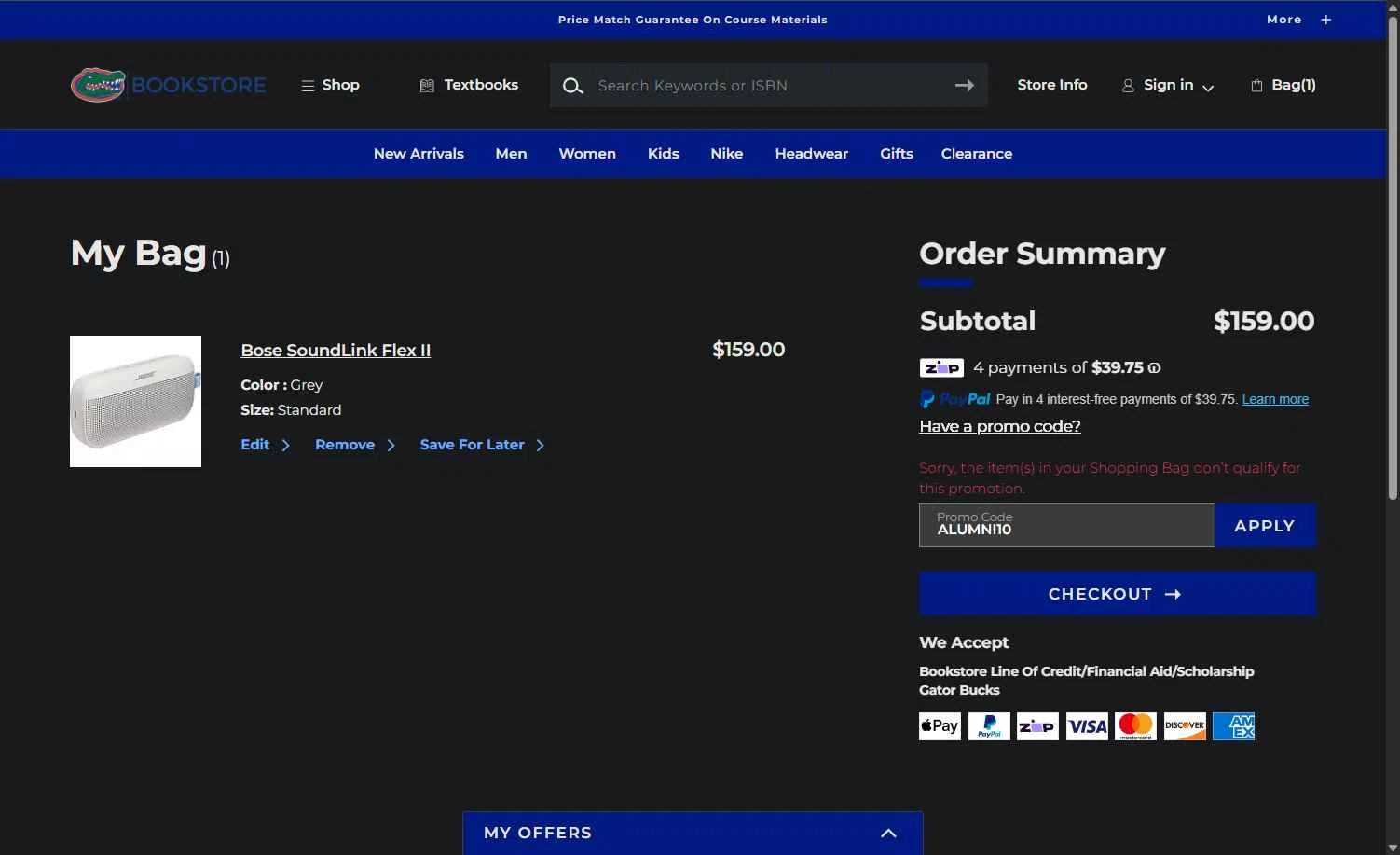Image resolution: width=1400 pixels, height=855 pixels.
Task: Open the Nike category
Action: tap(727, 154)
